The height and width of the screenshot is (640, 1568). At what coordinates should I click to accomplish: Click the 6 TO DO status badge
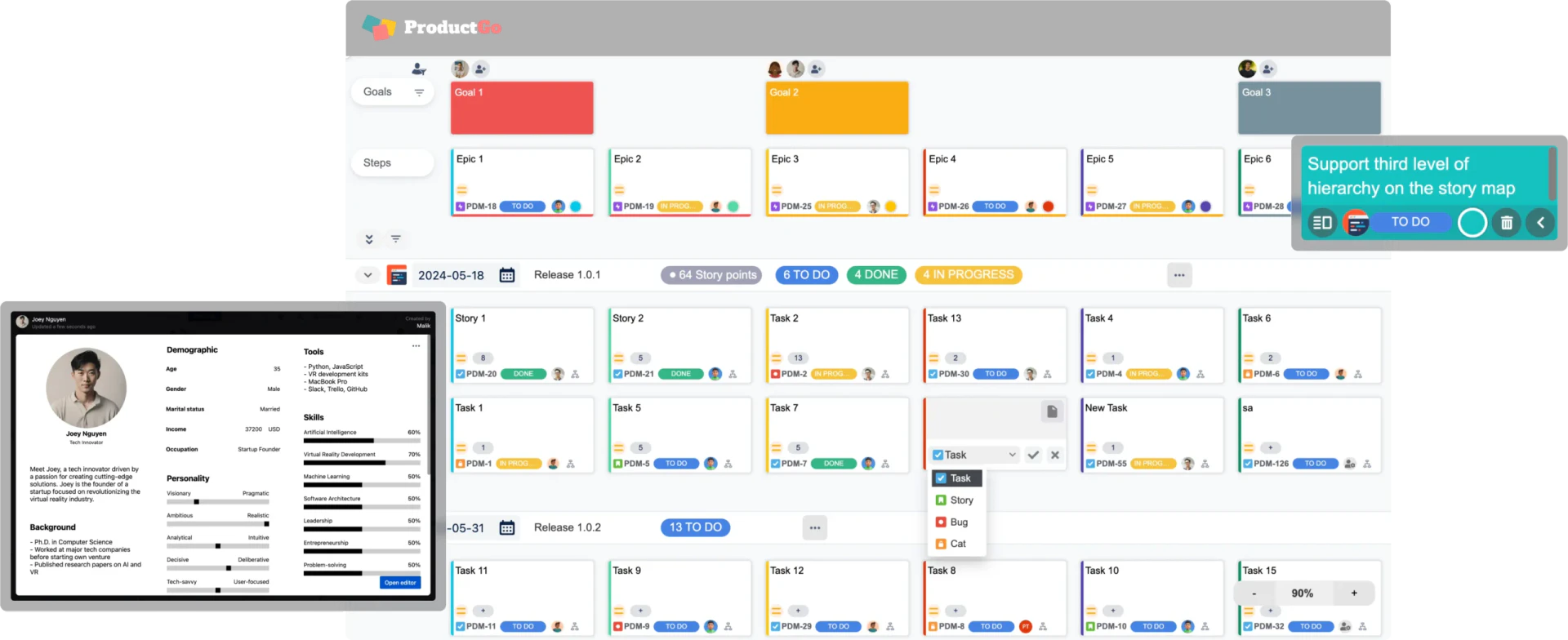pyautogui.click(x=806, y=275)
